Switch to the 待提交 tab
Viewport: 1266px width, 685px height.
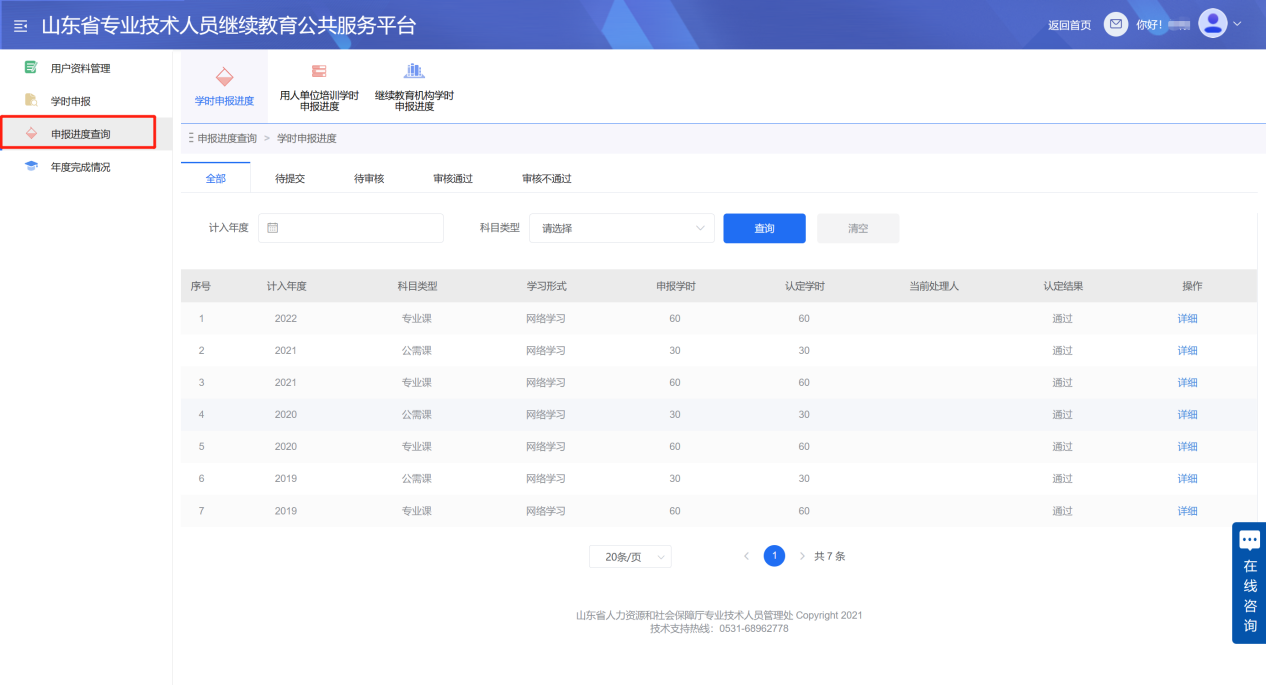click(x=291, y=178)
